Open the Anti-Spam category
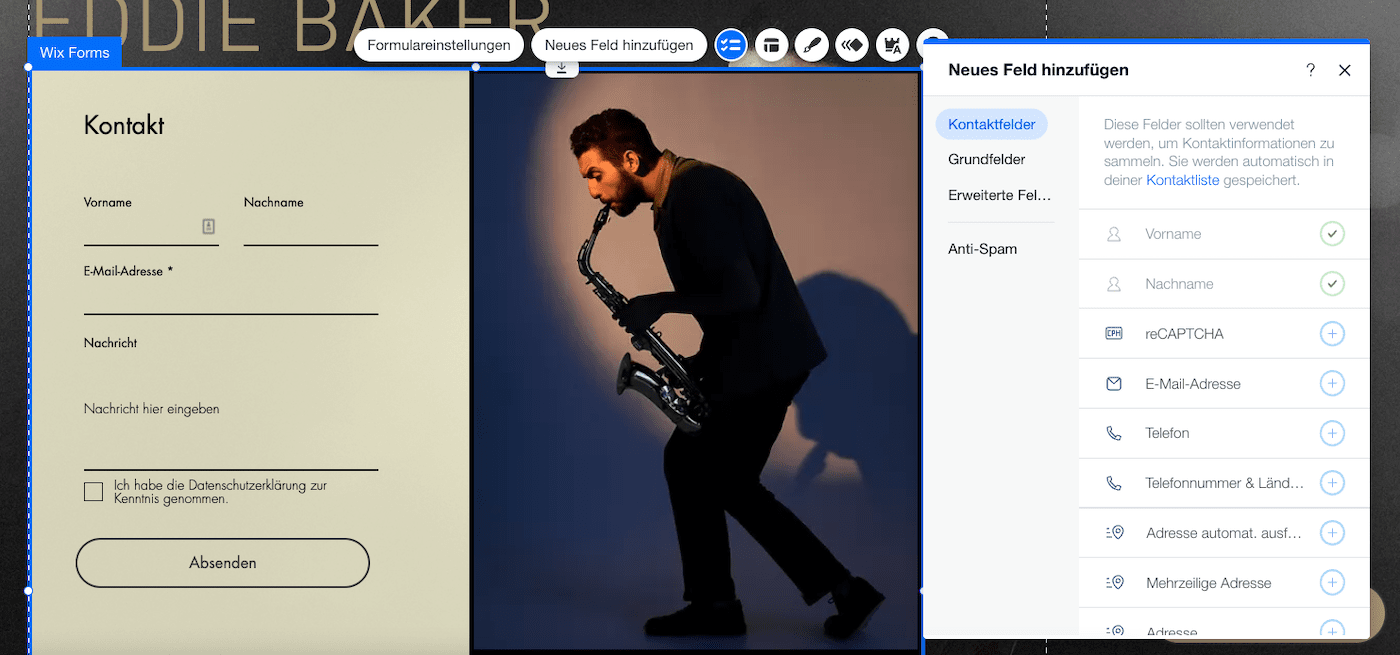 pos(983,249)
